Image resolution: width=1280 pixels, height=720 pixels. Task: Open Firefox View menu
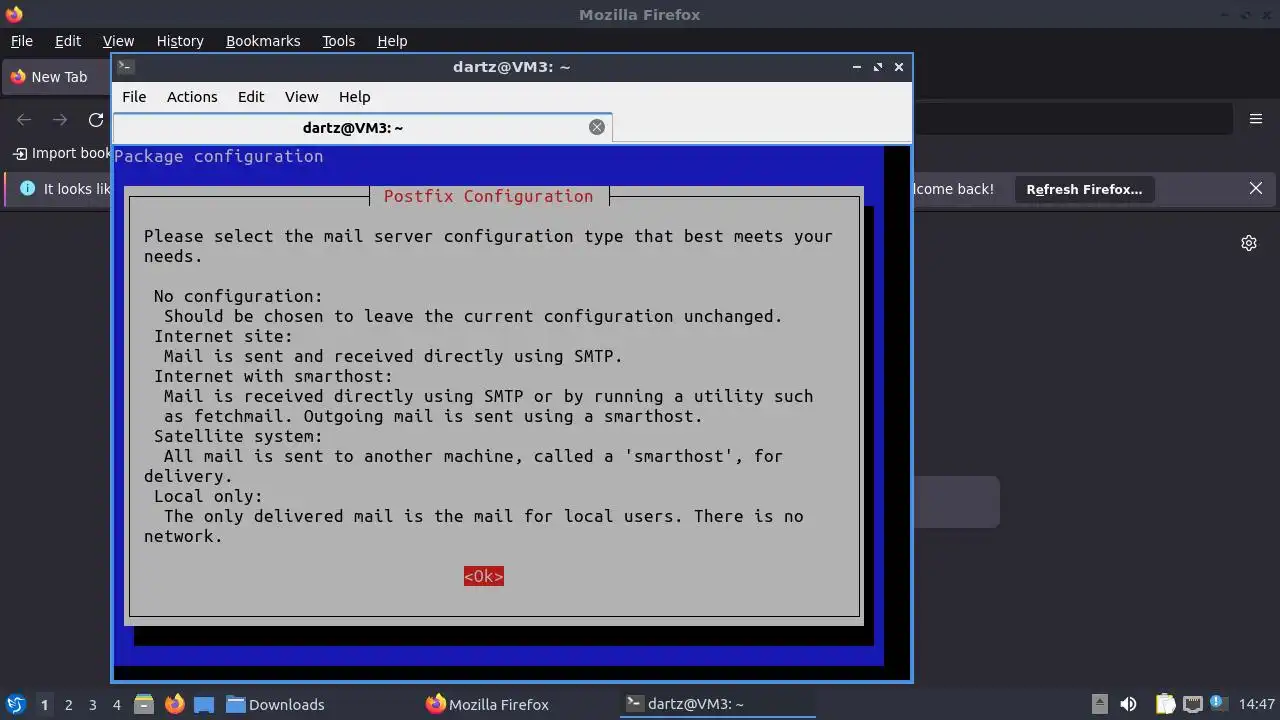[118, 41]
